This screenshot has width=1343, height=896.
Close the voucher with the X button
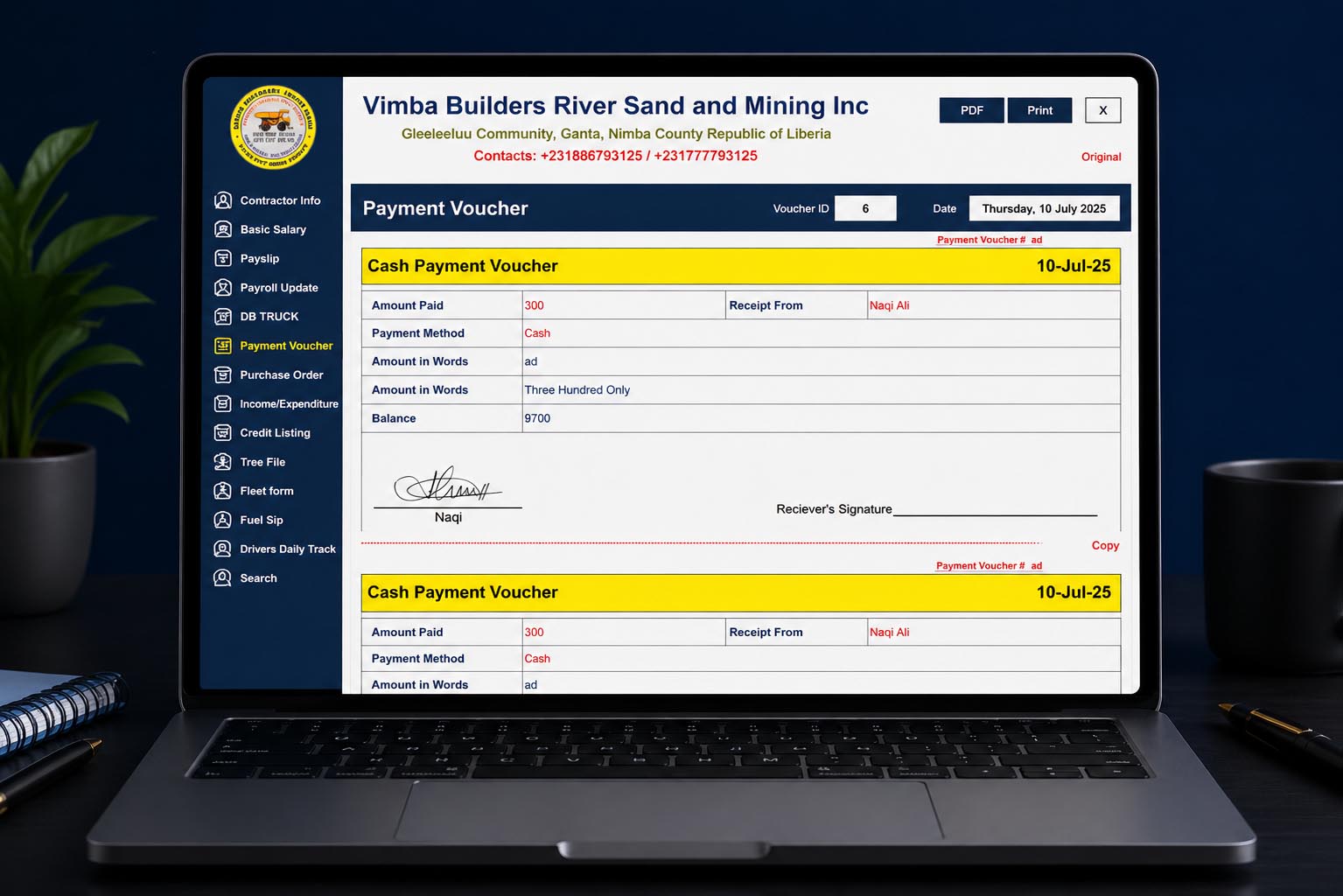click(1102, 110)
